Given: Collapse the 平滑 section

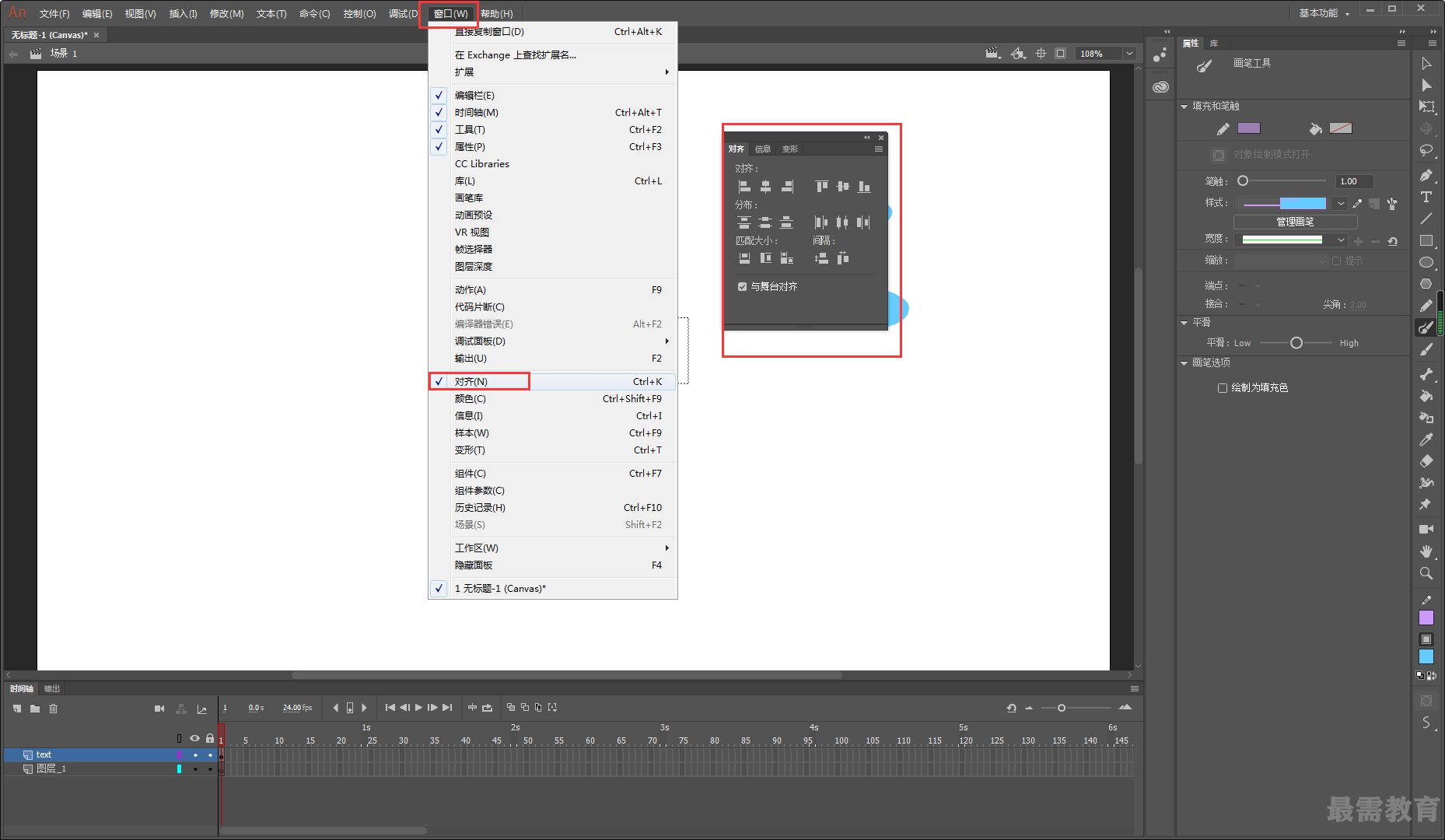Looking at the screenshot, I should (x=1184, y=323).
